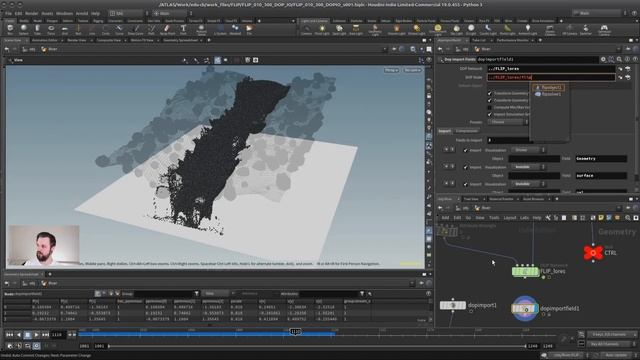This screenshot has height=360, width=640.
Task: Open the Render menu
Action: click(31, 13)
